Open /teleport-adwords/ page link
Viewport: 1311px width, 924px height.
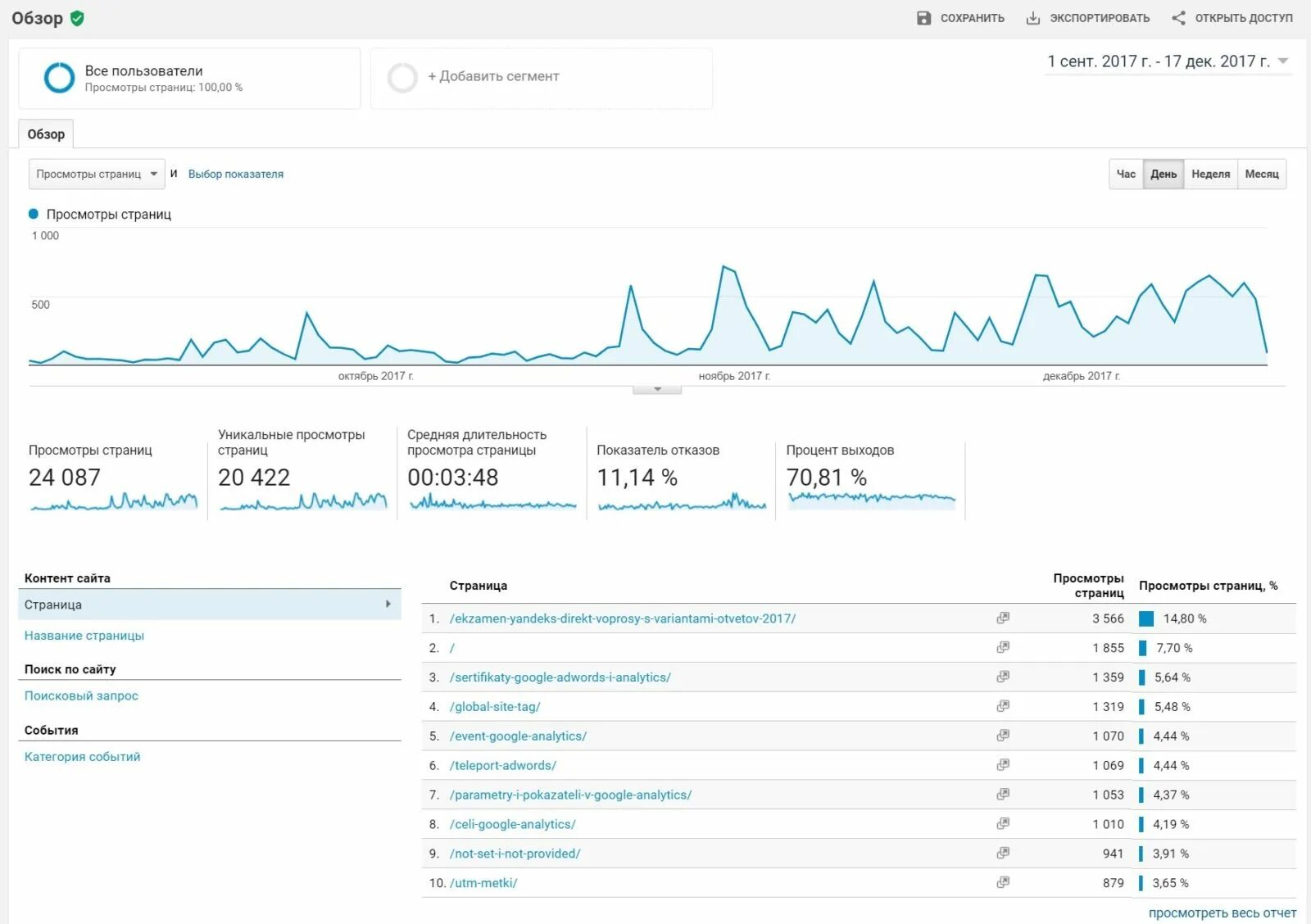click(503, 766)
